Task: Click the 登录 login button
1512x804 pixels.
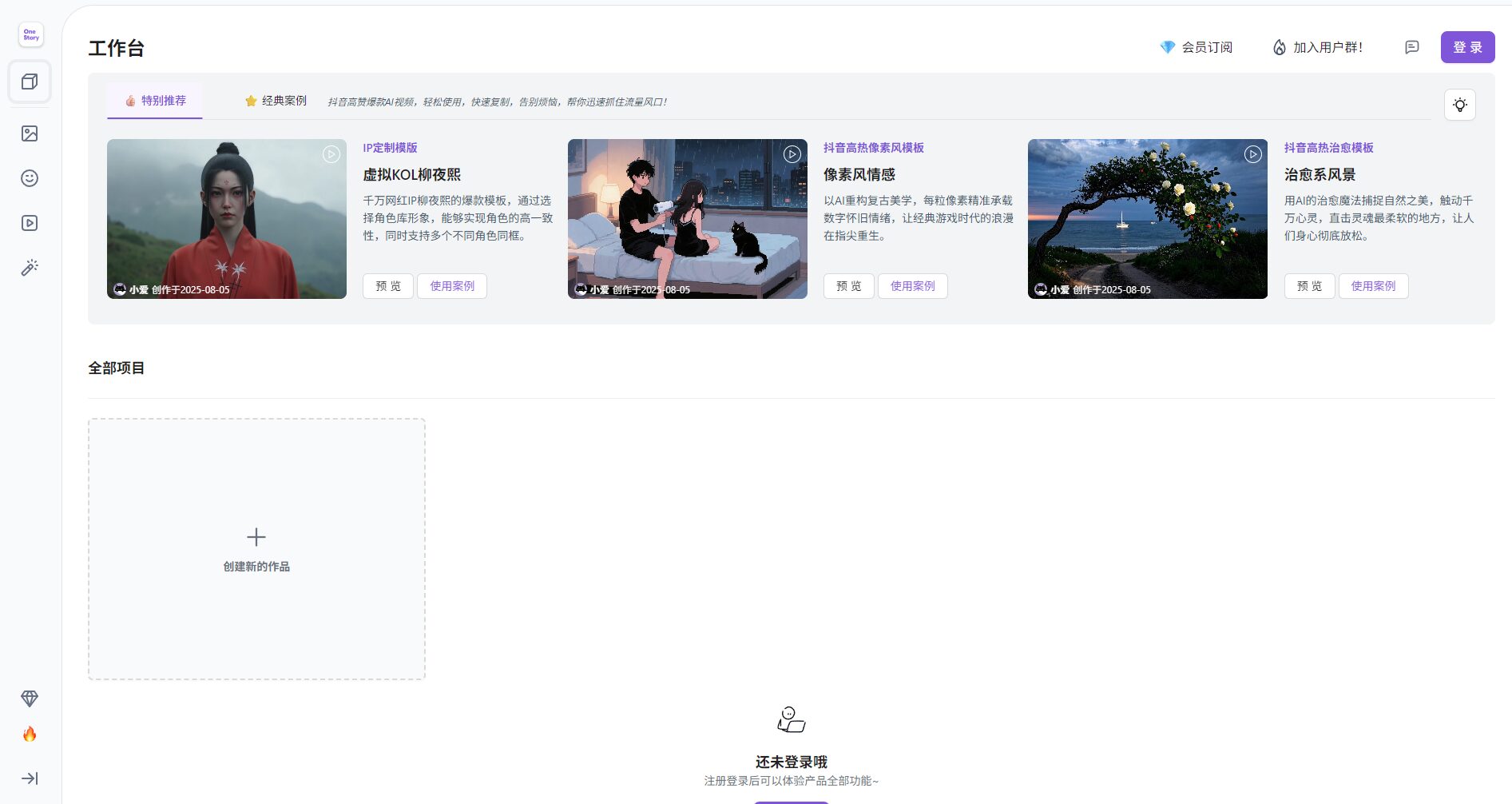Action: pyautogui.click(x=1468, y=47)
